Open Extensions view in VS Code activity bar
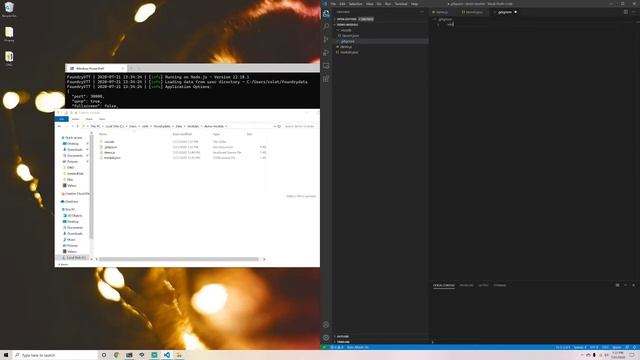640x360 pixels. (x=326, y=79)
